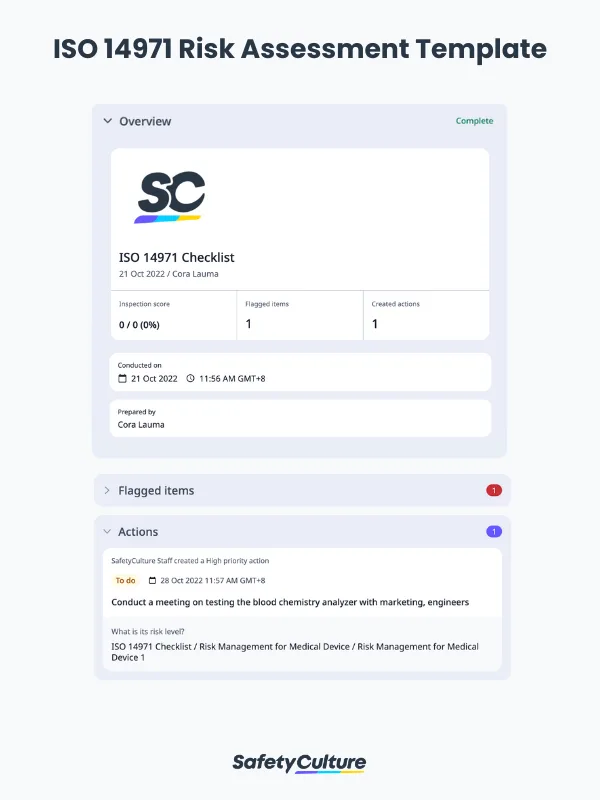The width and height of the screenshot is (600, 800).
Task: Collapse the Actions section chevron
Action: (x=108, y=532)
